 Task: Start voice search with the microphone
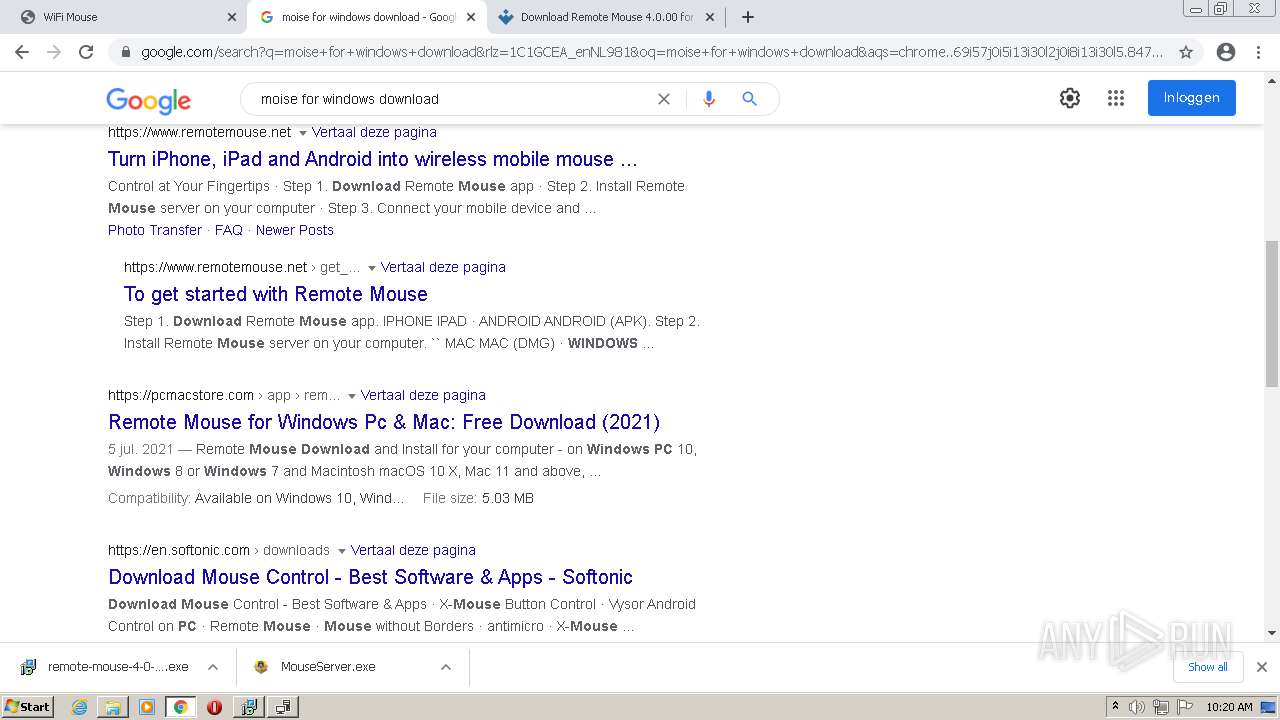point(709,99)
